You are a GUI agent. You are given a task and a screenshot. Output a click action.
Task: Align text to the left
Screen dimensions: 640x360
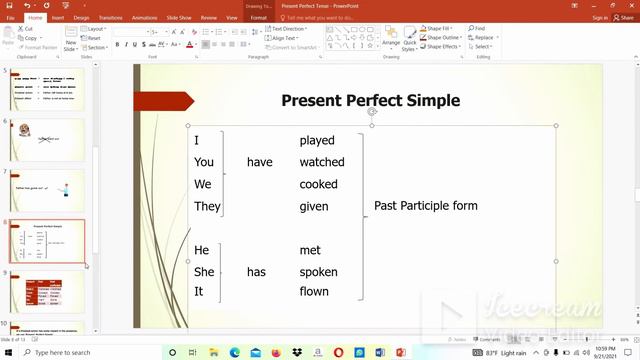click(206, 44)
